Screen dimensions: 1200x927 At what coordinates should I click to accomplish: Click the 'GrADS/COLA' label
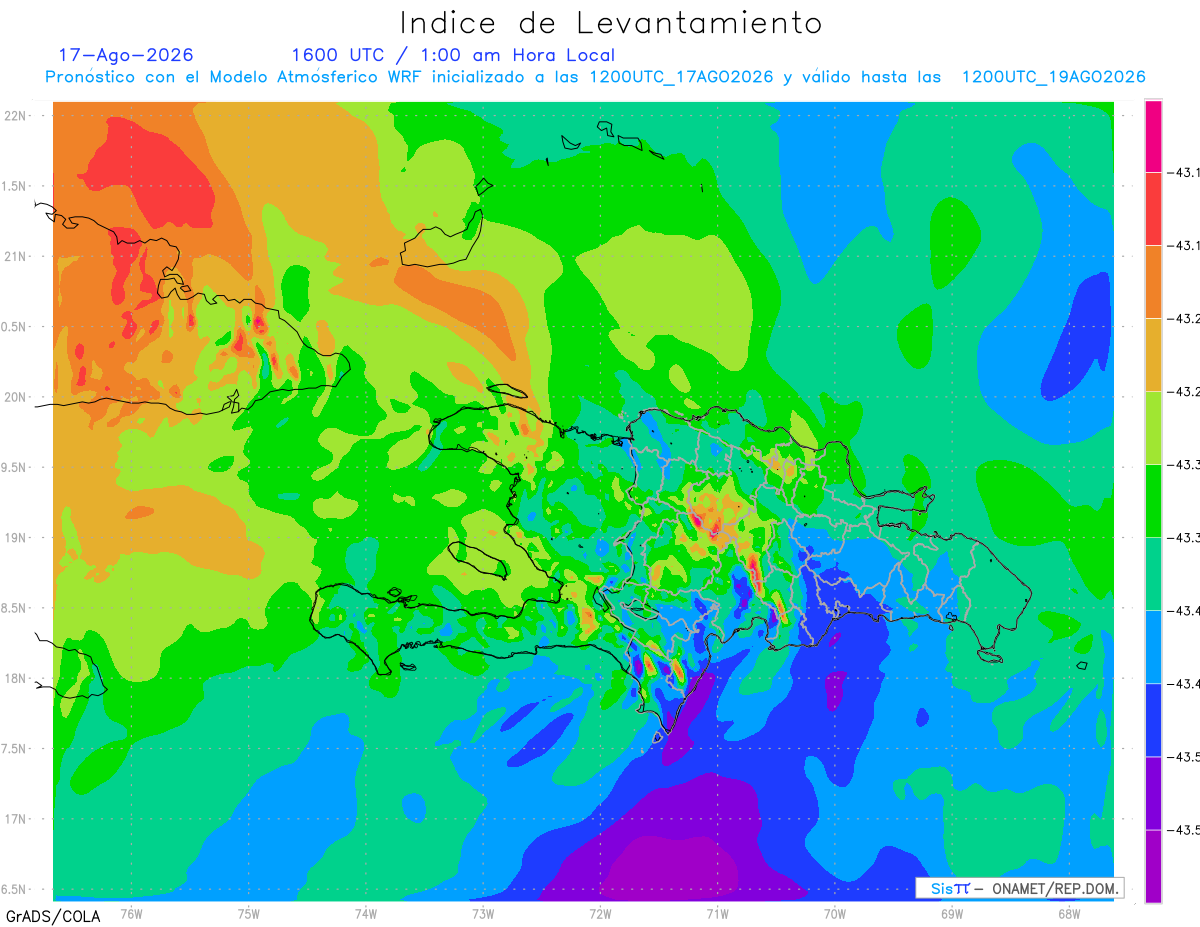[x=53, y=916]
